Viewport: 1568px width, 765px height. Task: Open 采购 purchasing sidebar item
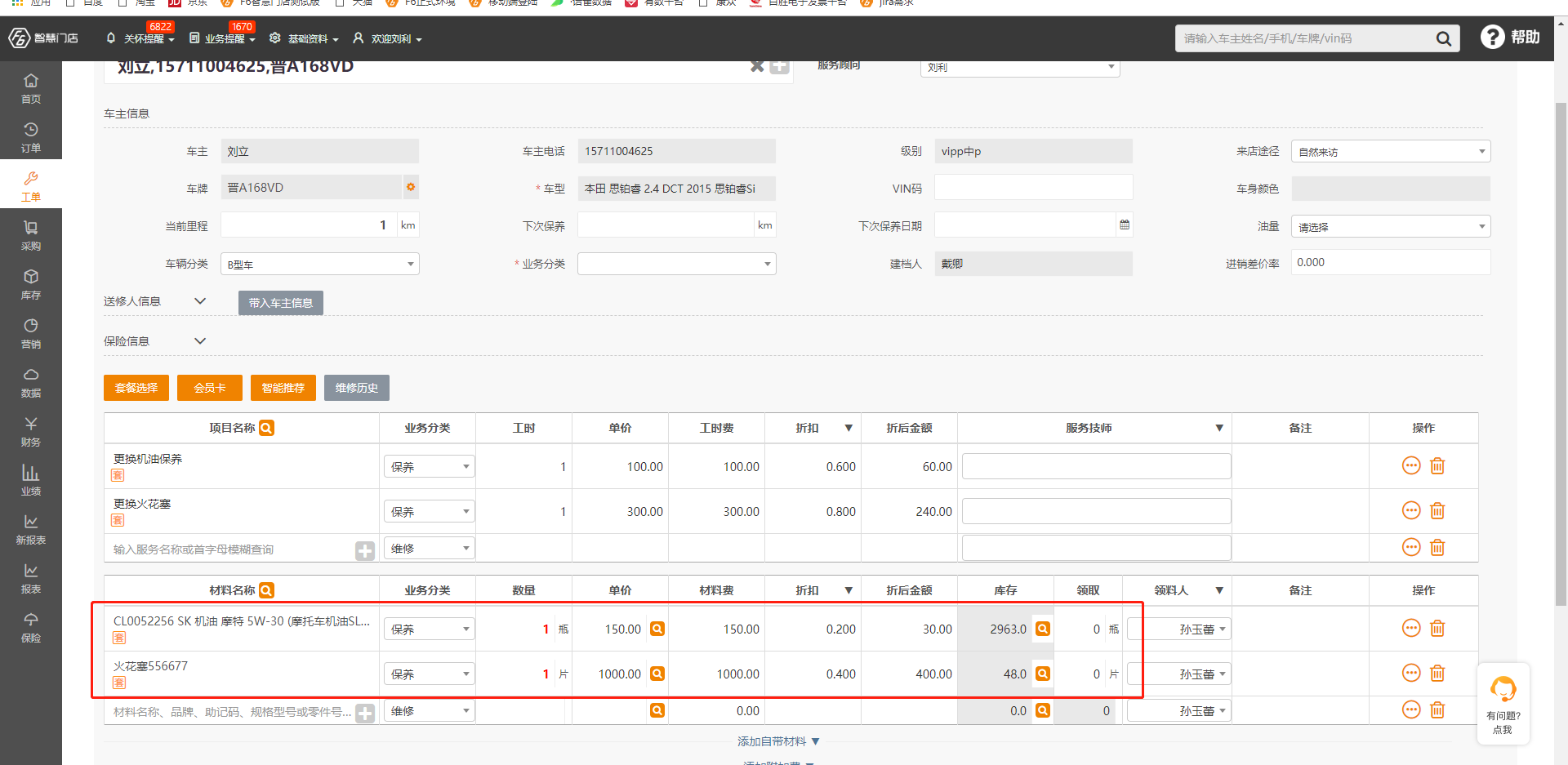[31, 235]
